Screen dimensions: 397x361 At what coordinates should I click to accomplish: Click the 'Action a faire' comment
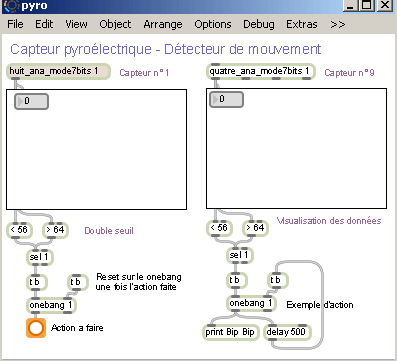pos(77,328)
